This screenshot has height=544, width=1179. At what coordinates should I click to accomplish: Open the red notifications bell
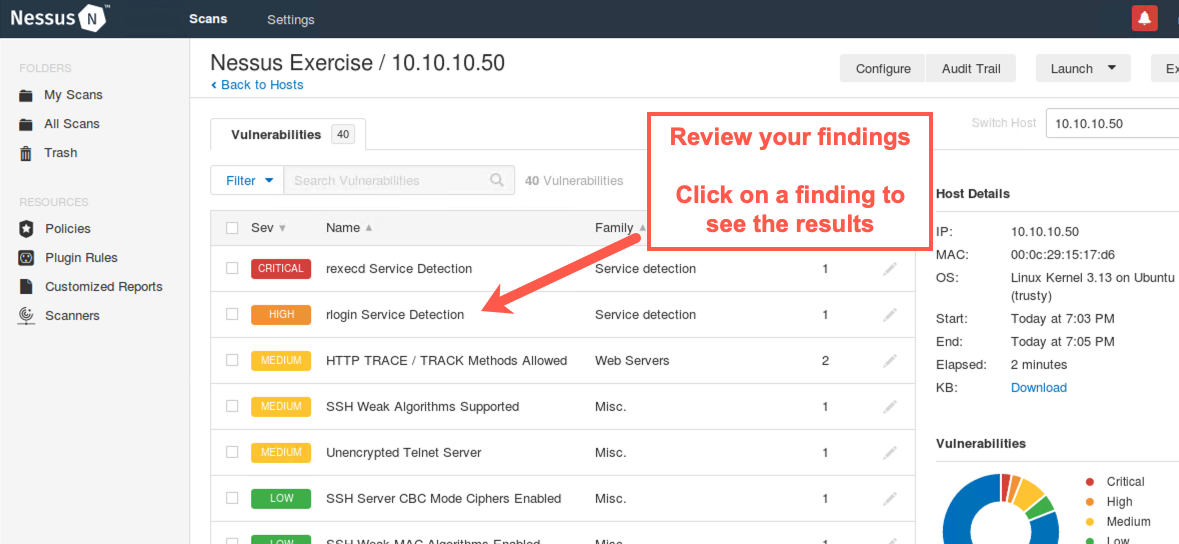pos(1144,18)
